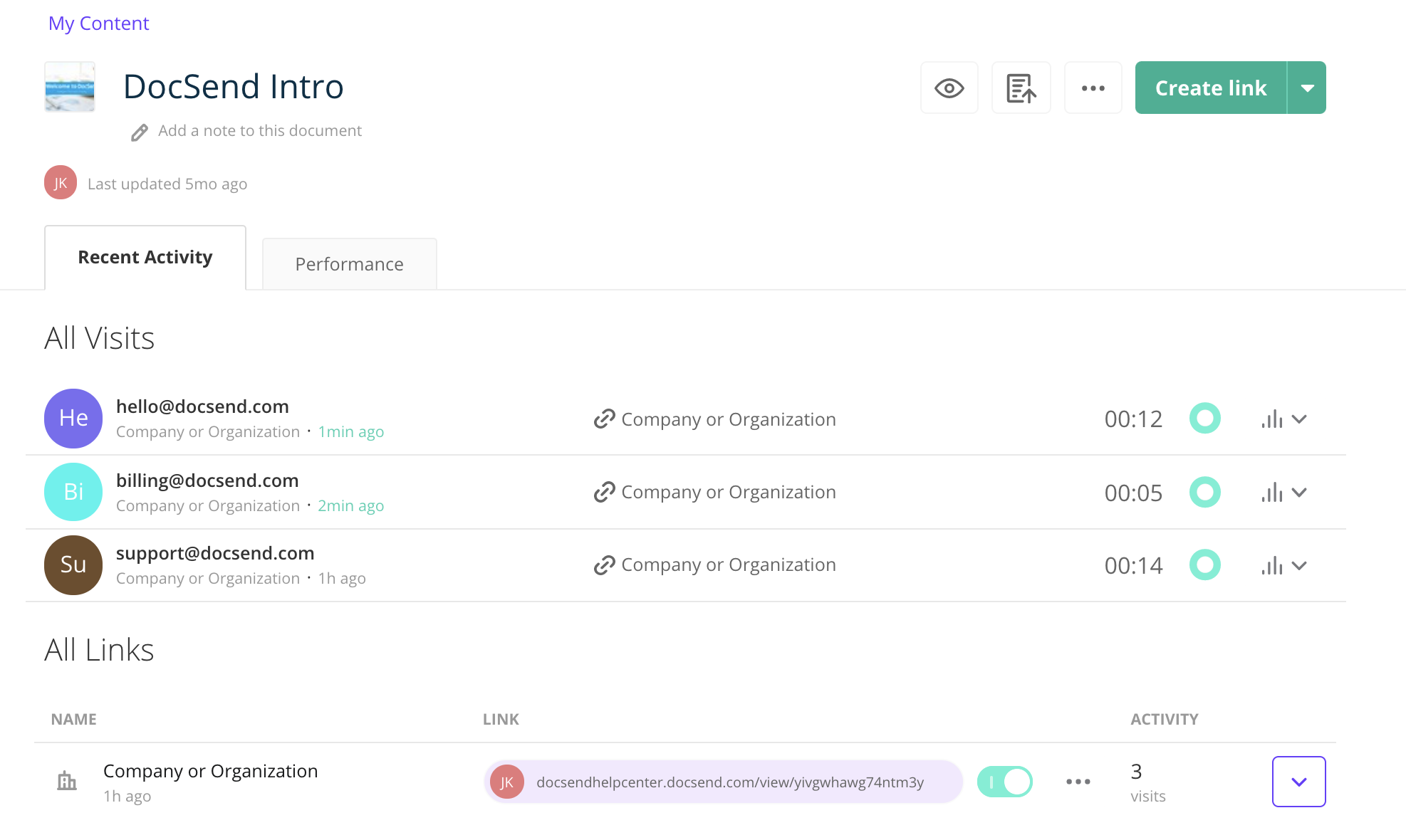Image resolution: width=1406 pixels, height=840 pixels.
Task: Click the Create link button
Action: pyautogui.click(x=1211, y=88)
